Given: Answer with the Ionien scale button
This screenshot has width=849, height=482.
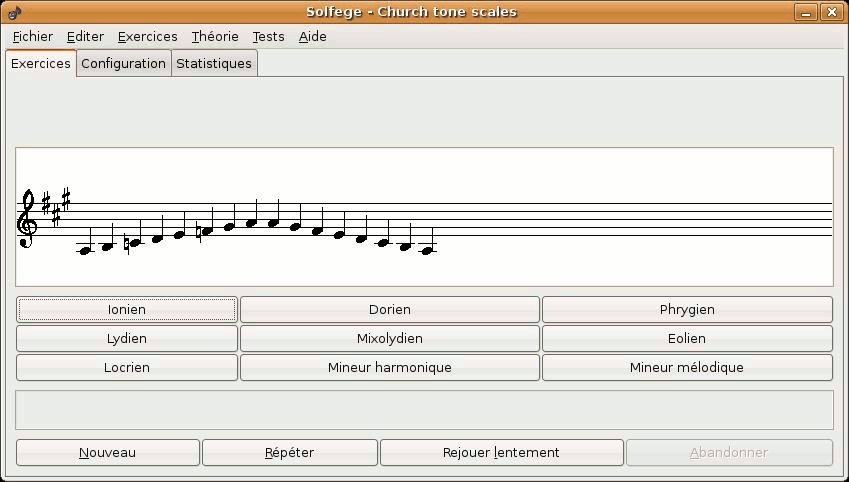Looking at the screenshot, I should [x=127, y=309].
